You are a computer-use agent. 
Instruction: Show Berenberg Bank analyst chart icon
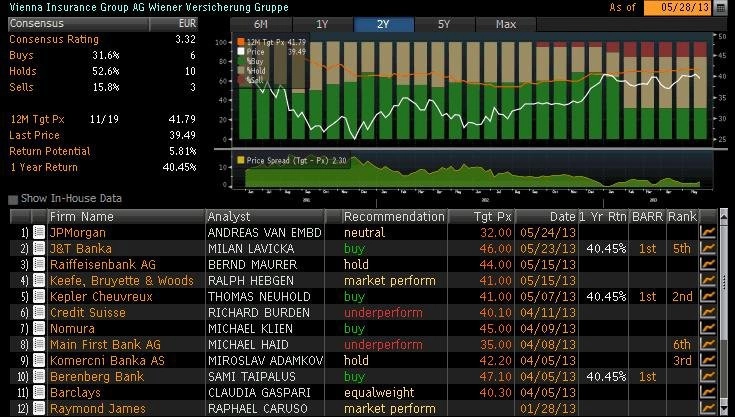[708, 376]
